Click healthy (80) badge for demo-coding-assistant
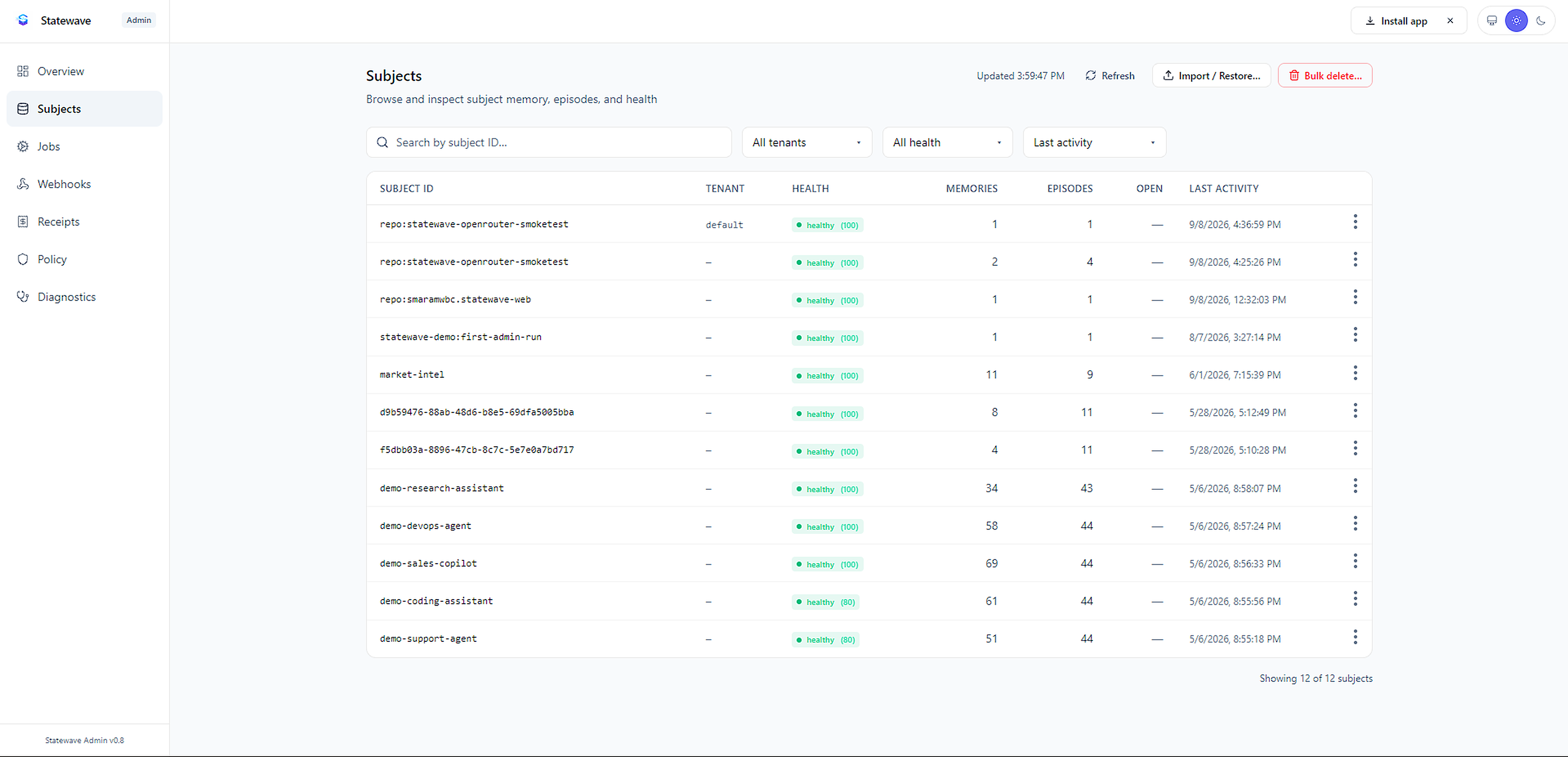This screenshot has width=1568, height=757. (825, 602)
